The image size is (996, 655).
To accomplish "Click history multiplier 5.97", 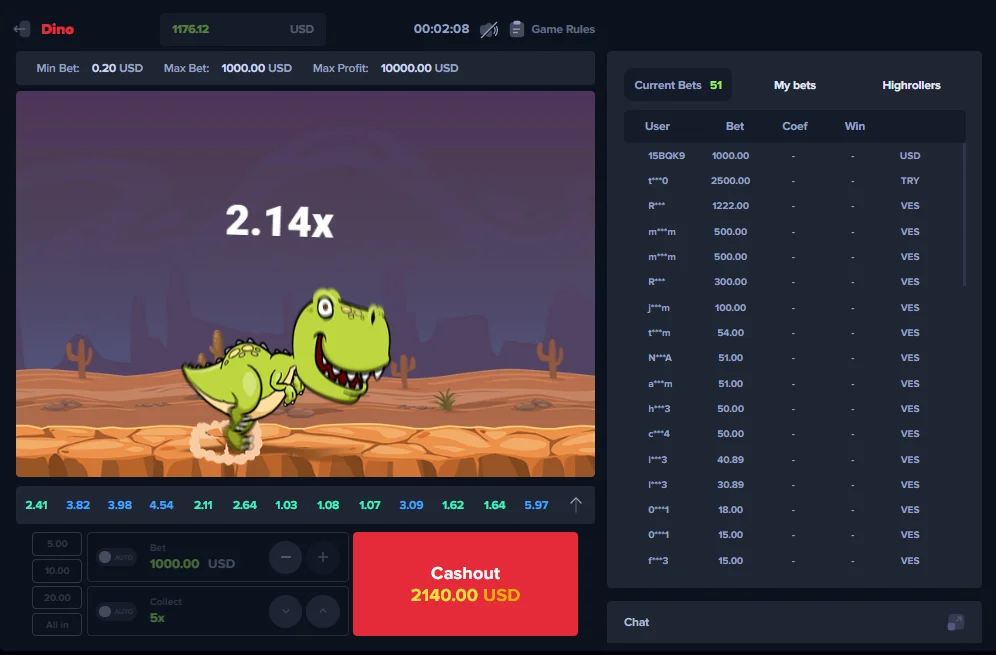I will pyautogui.click(x=536, y=505).
